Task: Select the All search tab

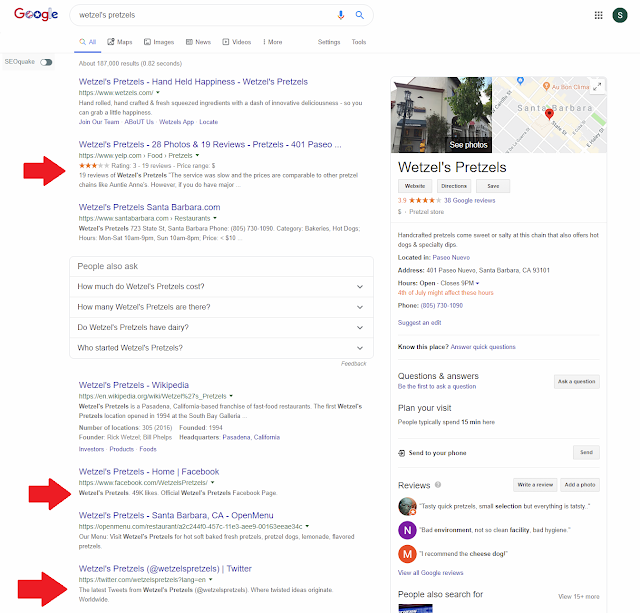Action: click(88, 42)
